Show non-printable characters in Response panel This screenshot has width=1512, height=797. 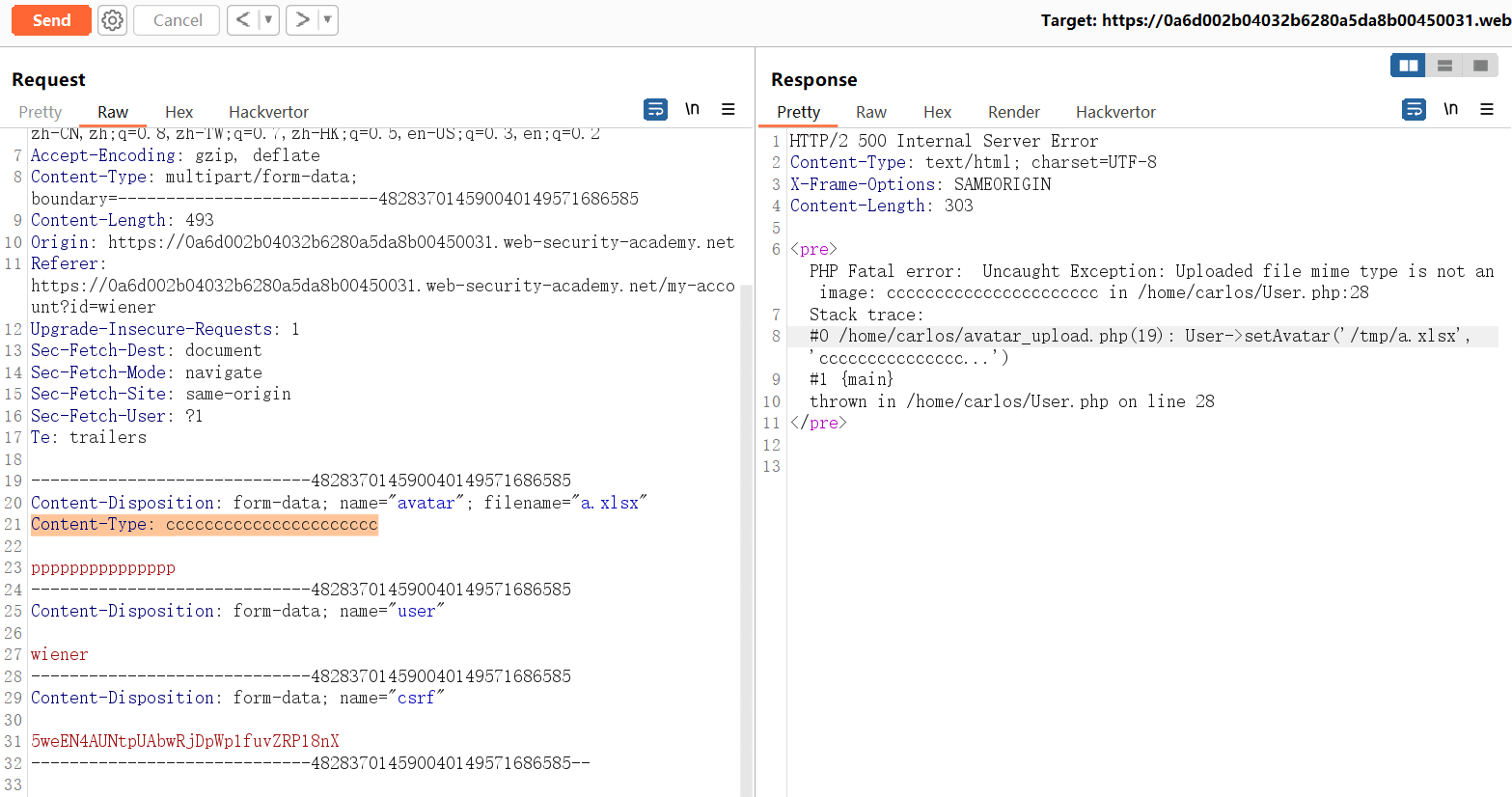1450,109
